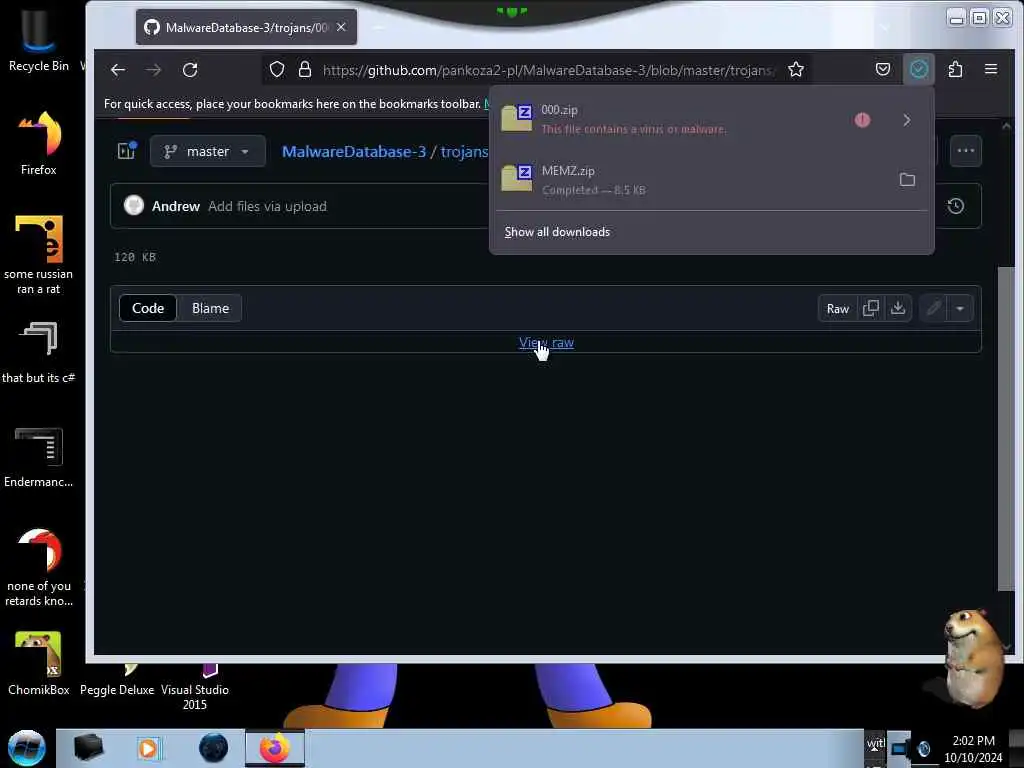1024x768 pixels.
Task: Select the Endermanc... desktop icon
Action: tap(39, 457)
